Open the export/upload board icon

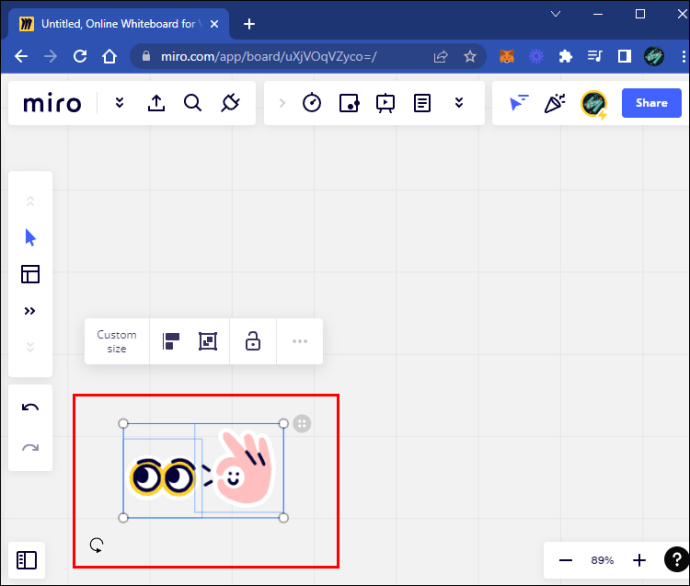tap(156, 103)
